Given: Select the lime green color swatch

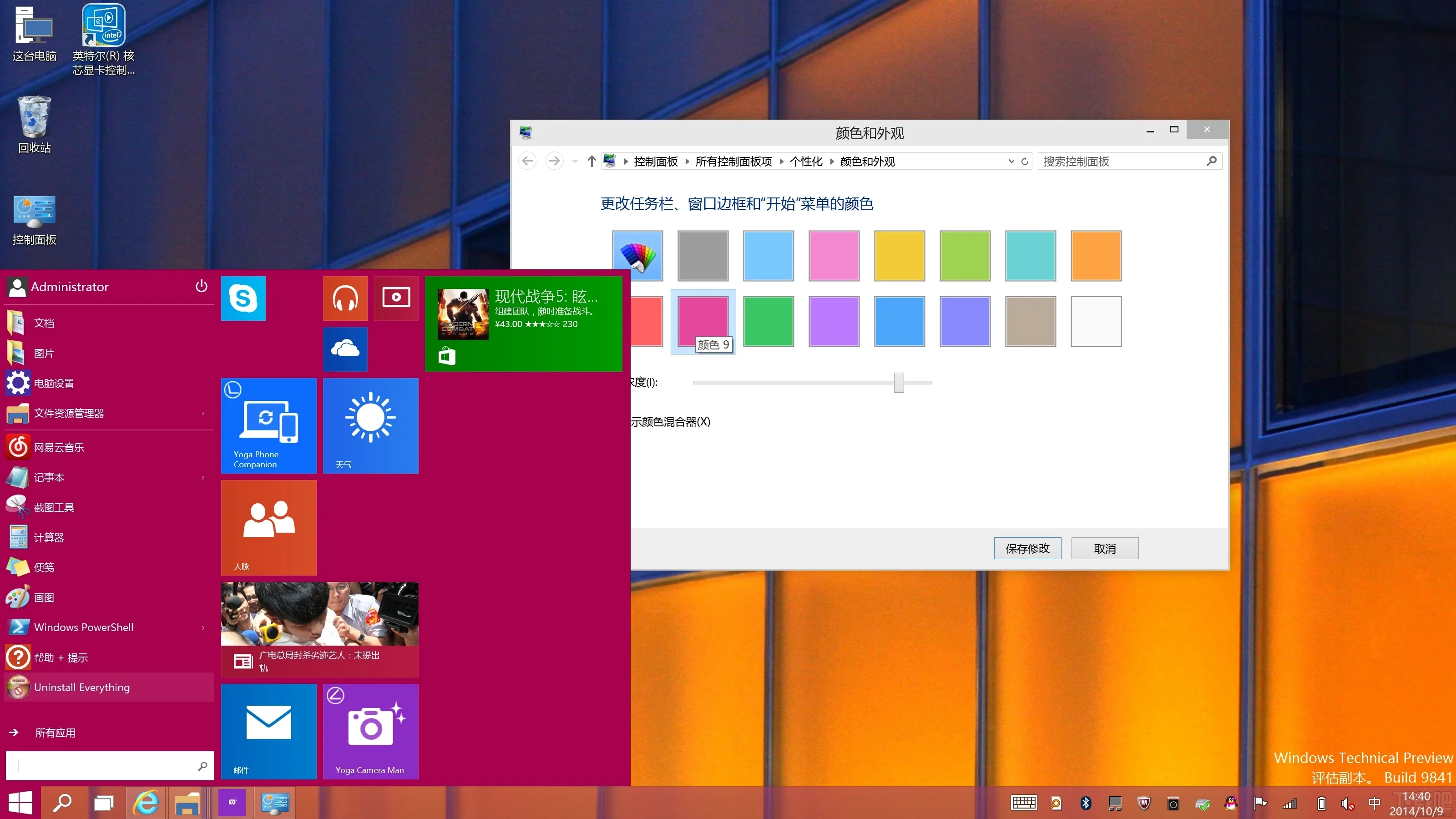Looking at the screenshot, I should coord(966,255).
